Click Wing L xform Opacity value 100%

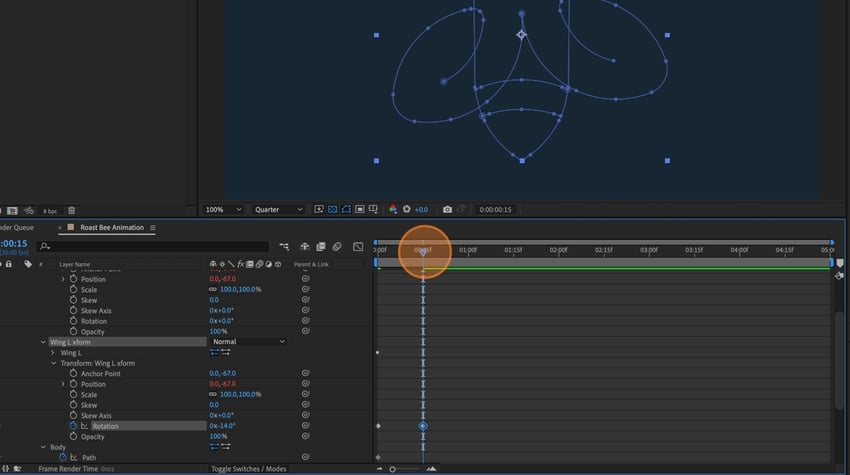[218, 436]
